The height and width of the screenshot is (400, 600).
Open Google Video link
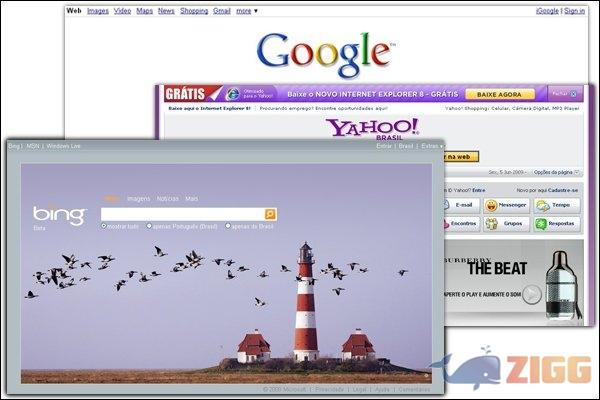pyautogui.click(x=122, y=11)
